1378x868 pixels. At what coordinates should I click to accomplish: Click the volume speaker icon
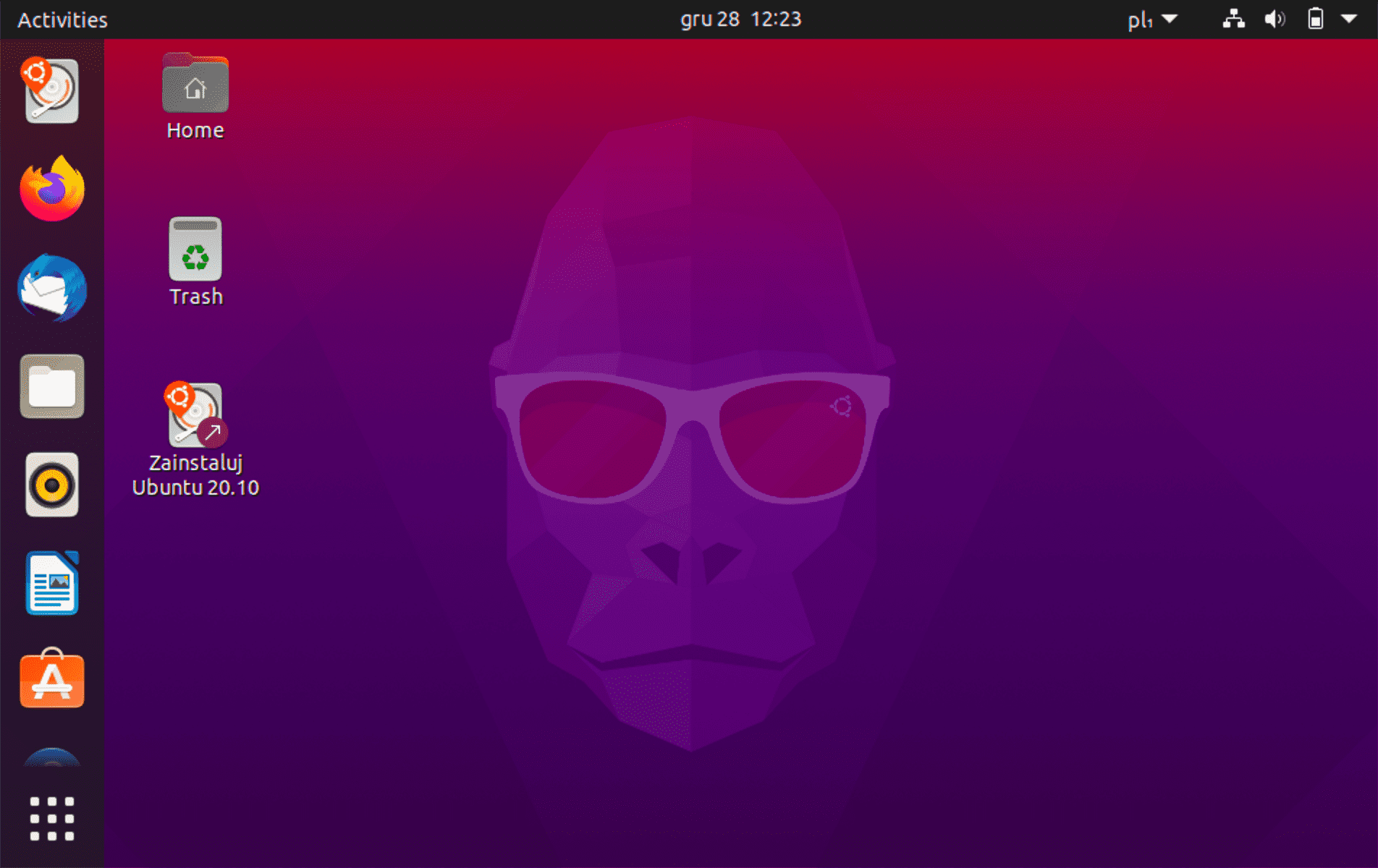tap(1275, 19)
